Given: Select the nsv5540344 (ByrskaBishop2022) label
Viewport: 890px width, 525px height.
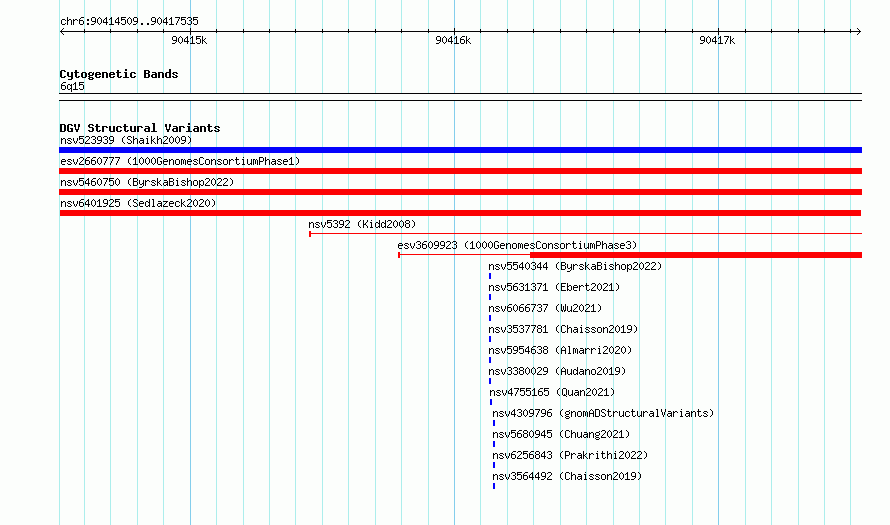Looking at the screenshot, I should pos(575,266).
